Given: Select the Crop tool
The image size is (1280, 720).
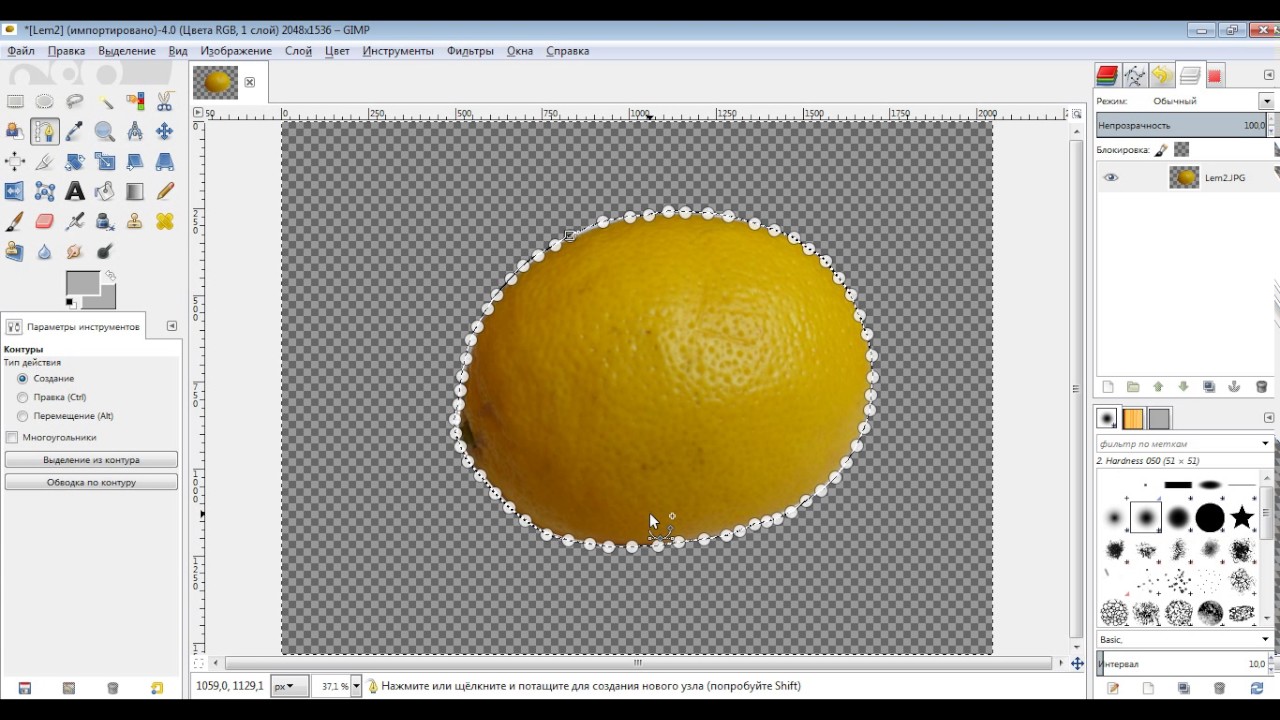Looking at the screenshot, I should pyautogui.click(x=45, y=161).
